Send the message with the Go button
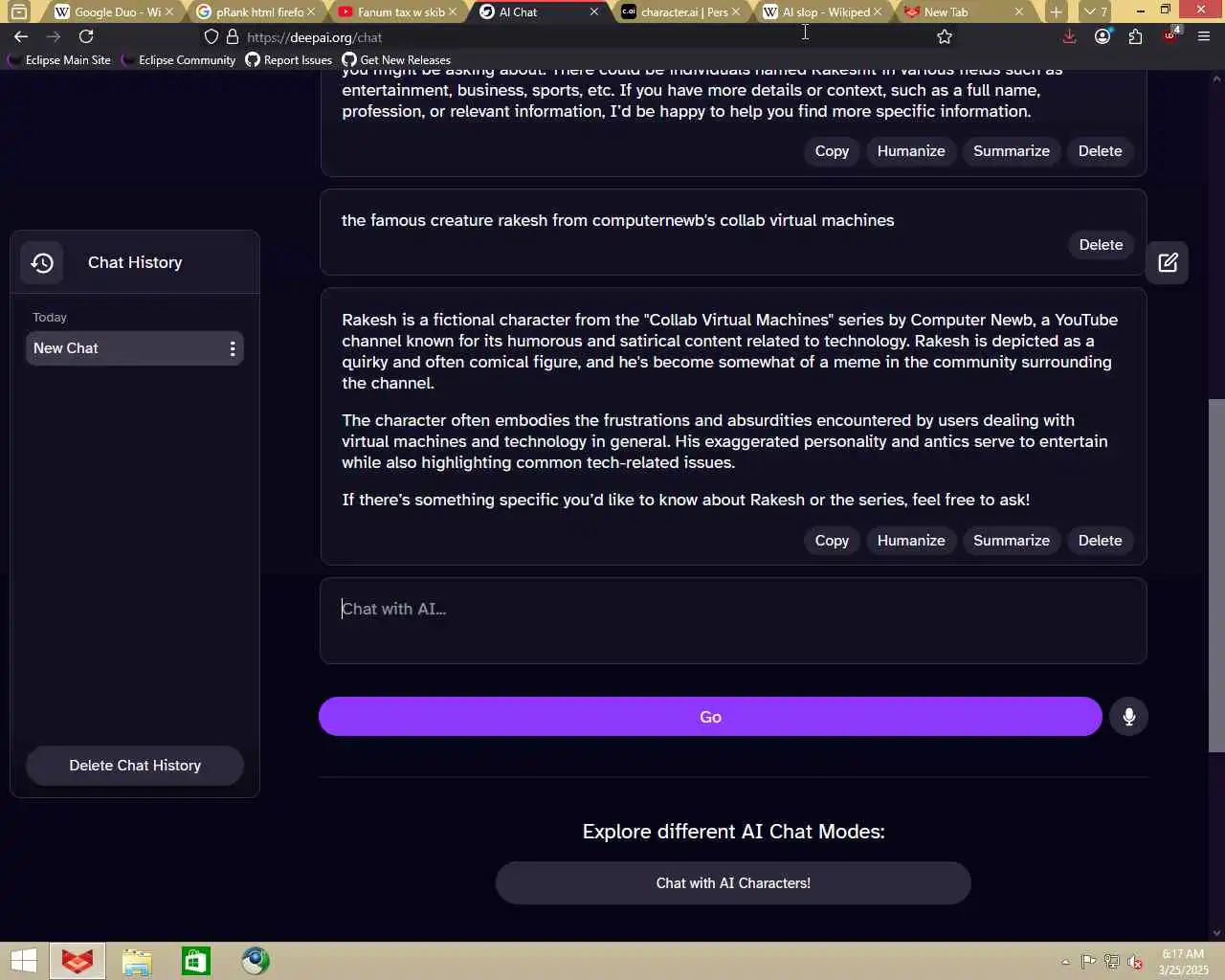This screenshot has width=1225, height=980. coord(710,717)
